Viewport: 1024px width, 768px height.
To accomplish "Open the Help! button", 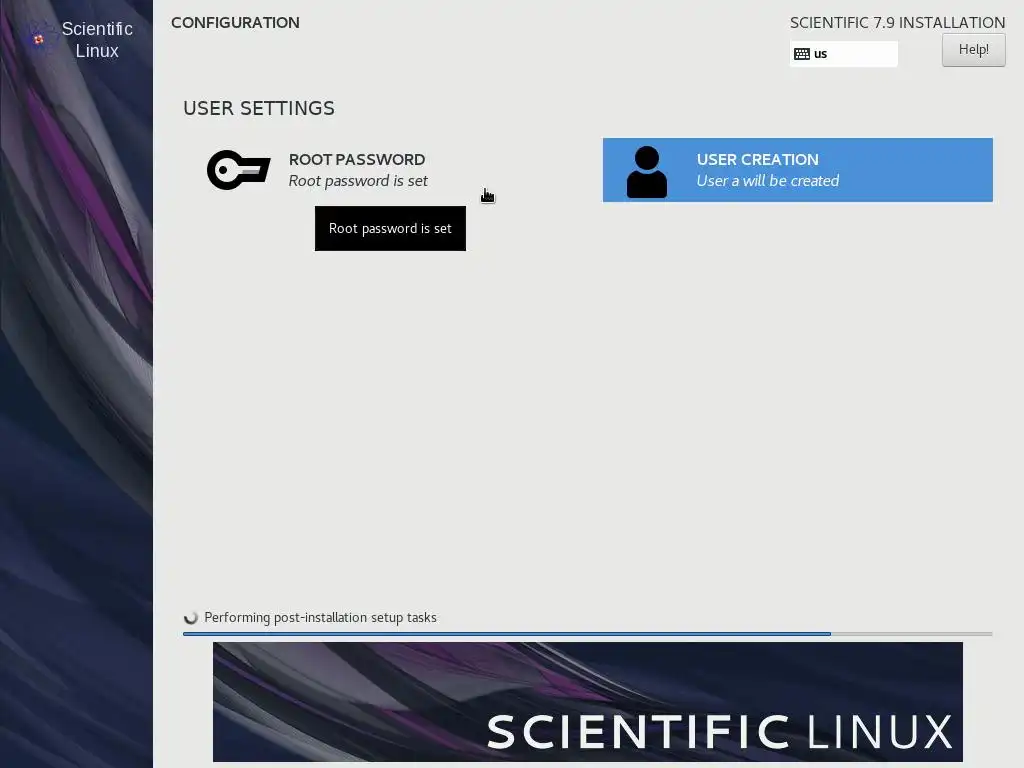I will (x=973, y=50).
